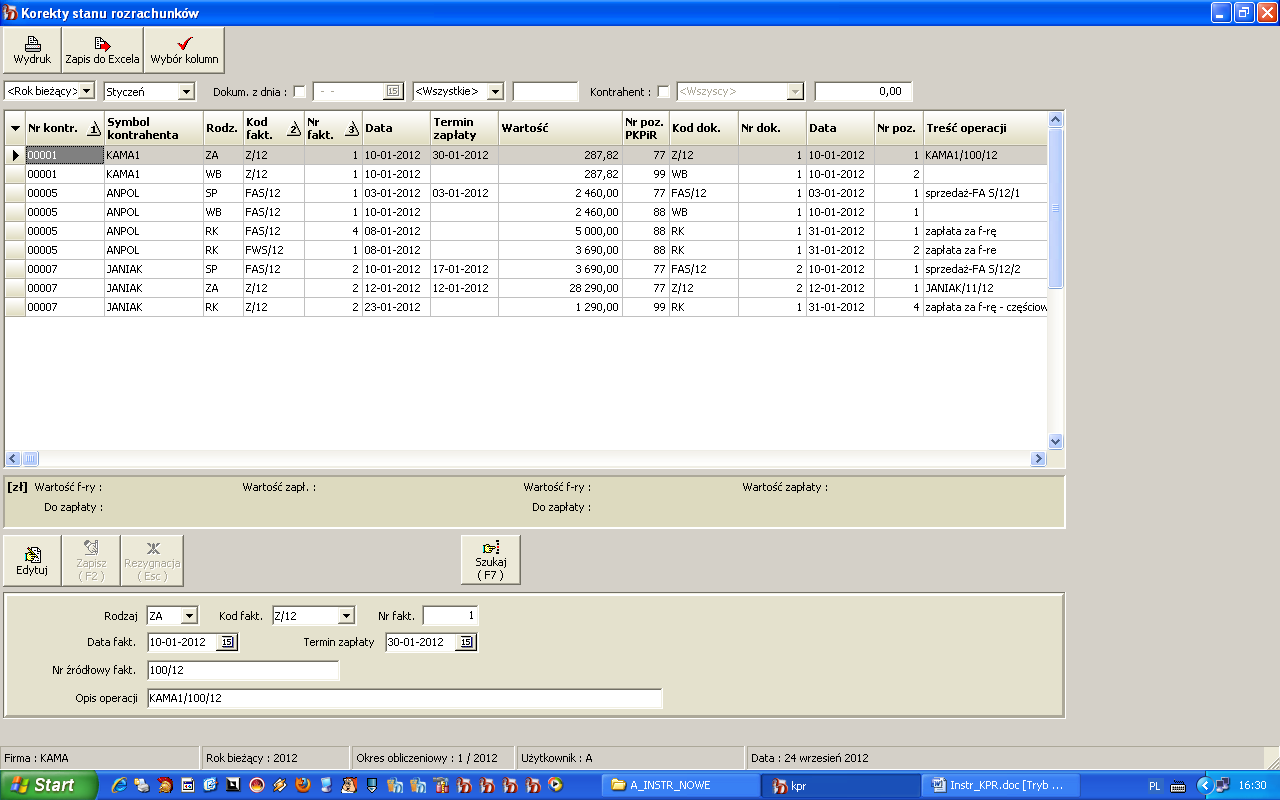Open Windows Media Player quick launch icon
The width and height of the screenshot is (1280, 800).
tap(556, 785)
